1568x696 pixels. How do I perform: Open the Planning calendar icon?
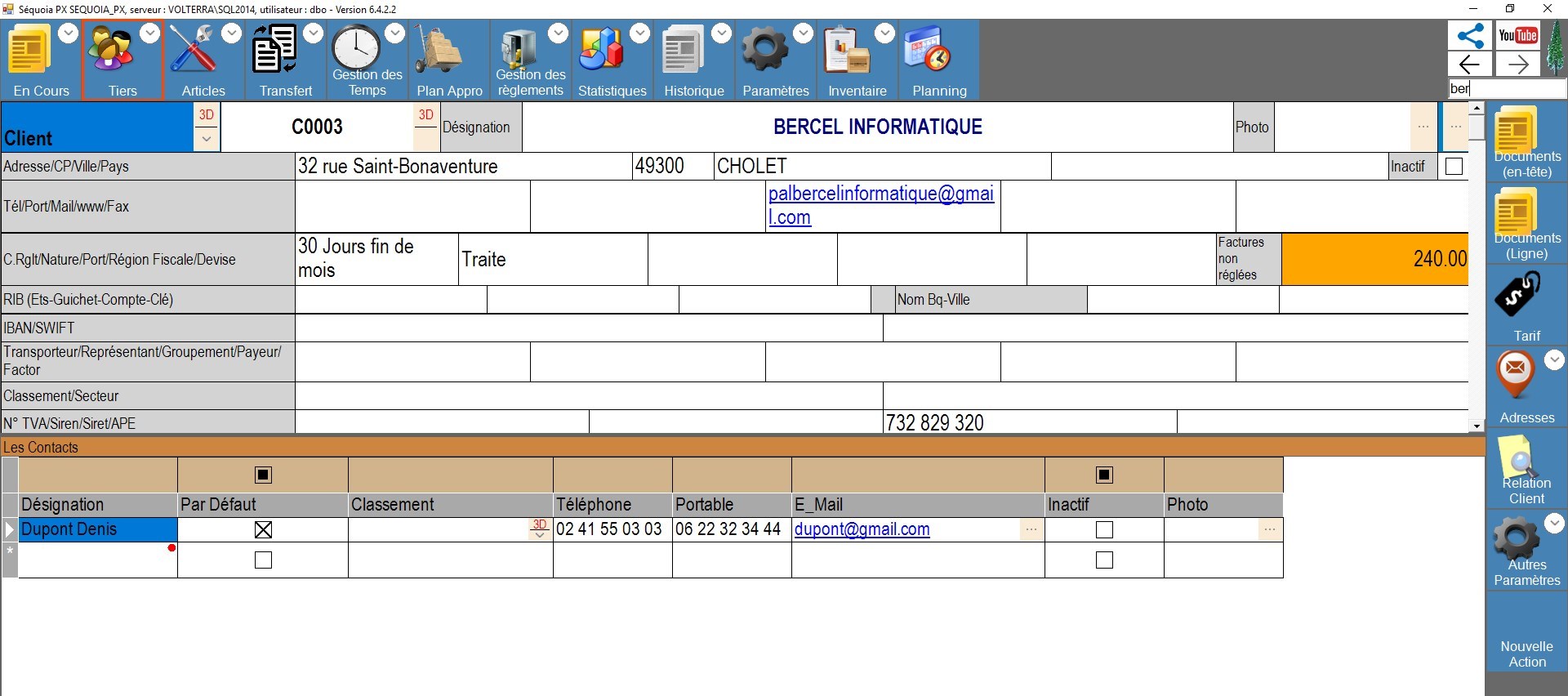(928, 49)
